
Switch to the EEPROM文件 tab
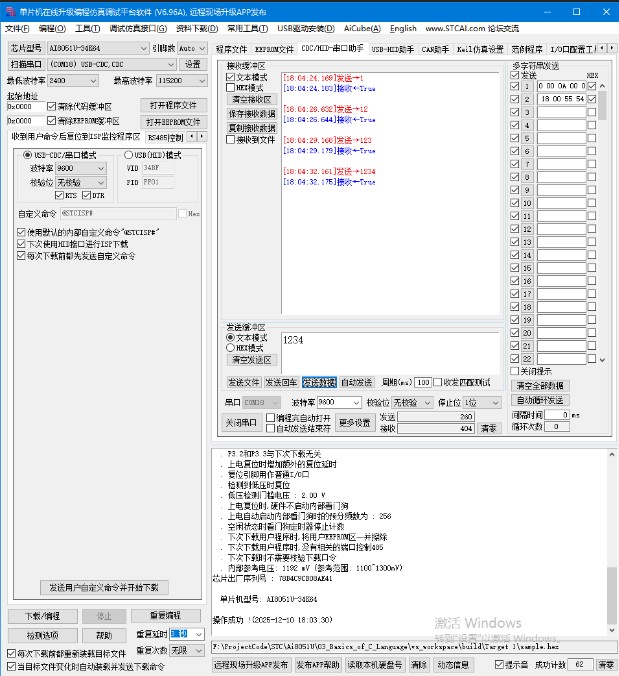(274, 49)
